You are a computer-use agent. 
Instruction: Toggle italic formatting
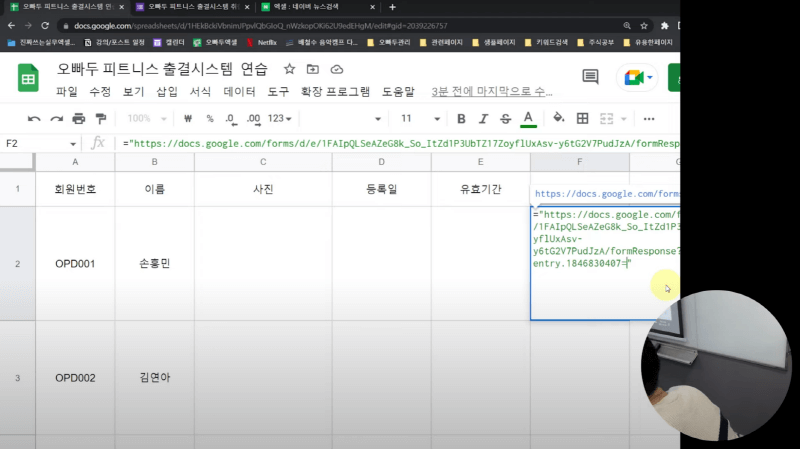pos(483,119)
